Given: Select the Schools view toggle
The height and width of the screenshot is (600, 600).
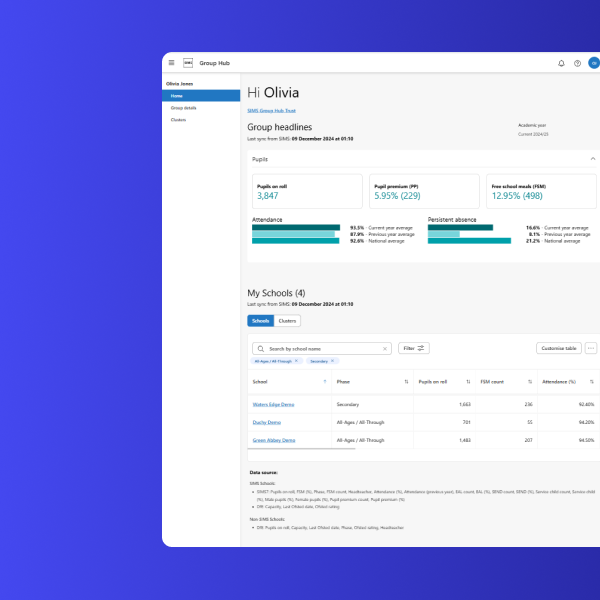Looking at the screenshot, I should pyautogui.click(x=260, y=321).
